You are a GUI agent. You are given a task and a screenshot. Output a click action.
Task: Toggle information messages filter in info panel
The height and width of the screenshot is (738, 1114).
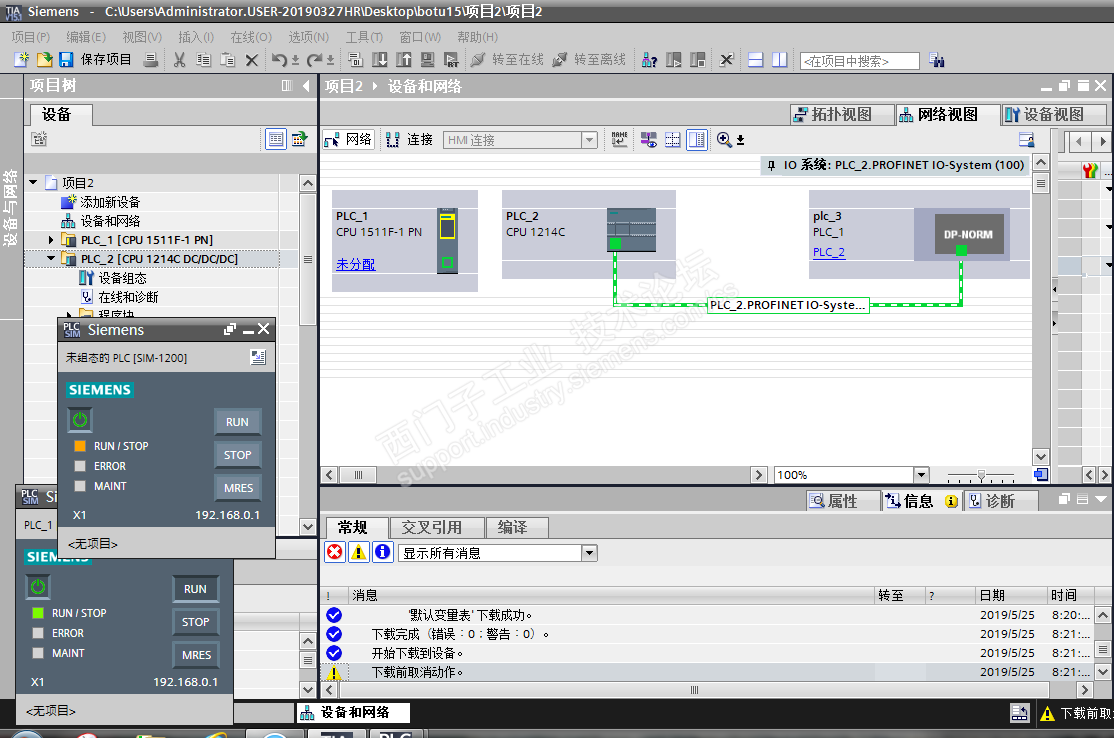382,552
